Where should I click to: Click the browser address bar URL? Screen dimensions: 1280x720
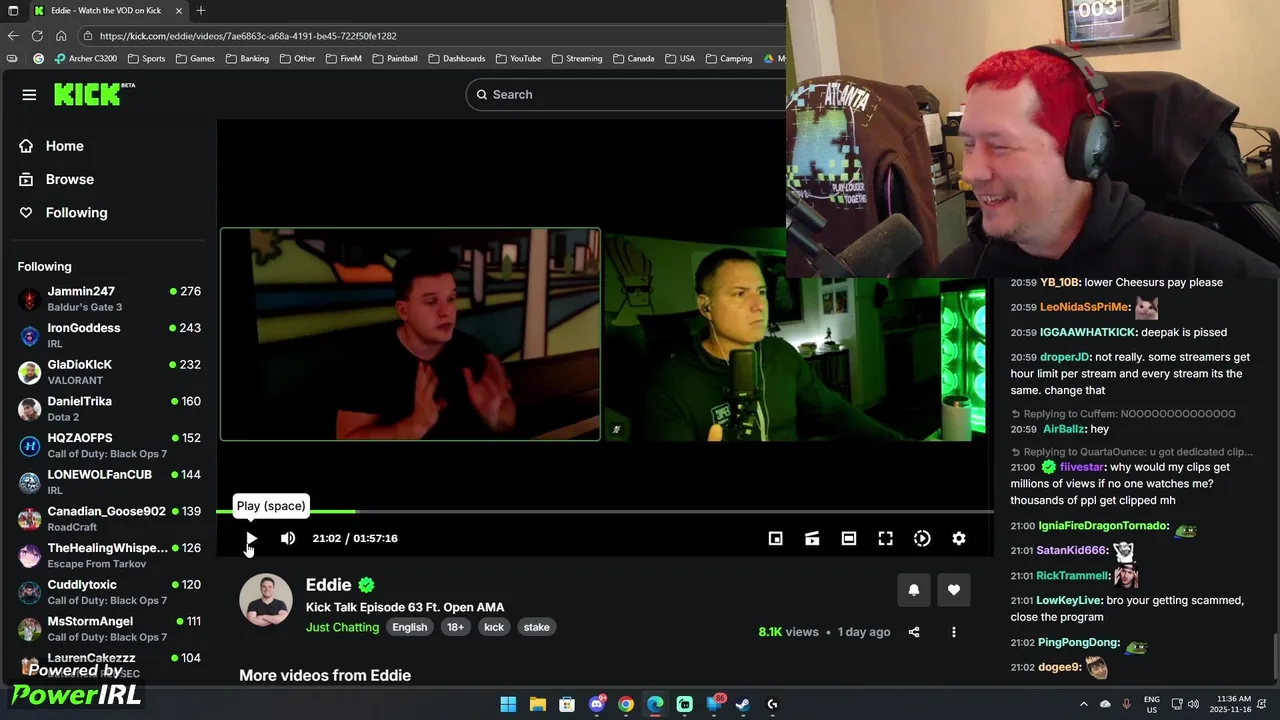pos(248,36)
